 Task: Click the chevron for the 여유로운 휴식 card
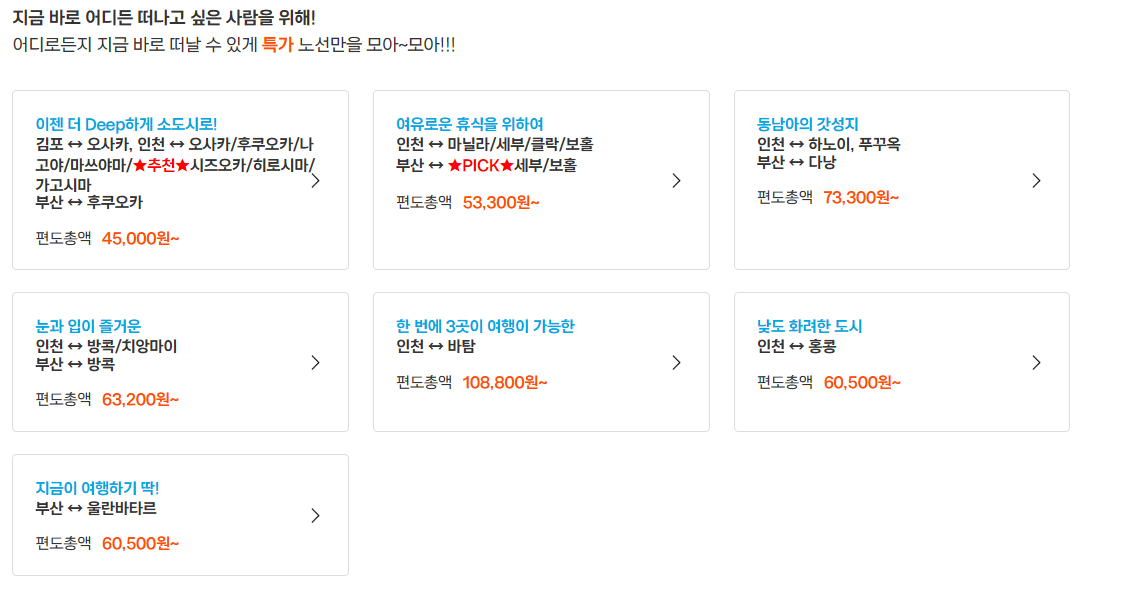tap(677, 180)
